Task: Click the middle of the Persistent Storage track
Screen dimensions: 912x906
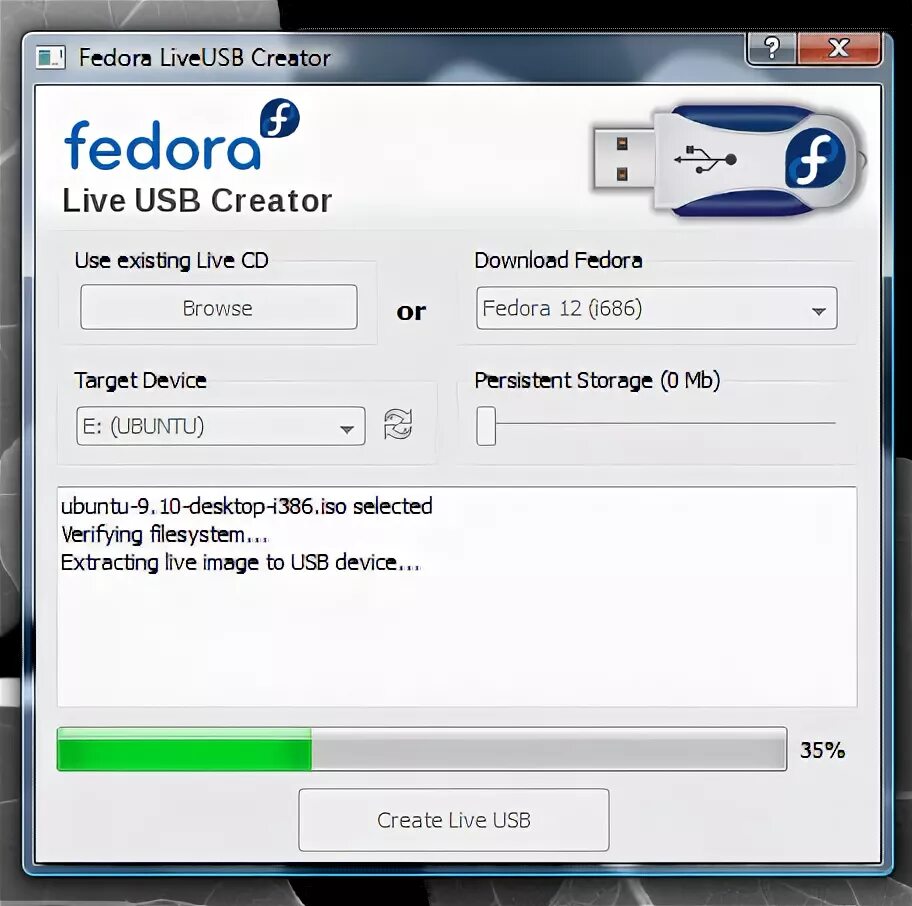Action: click(656, 424)
